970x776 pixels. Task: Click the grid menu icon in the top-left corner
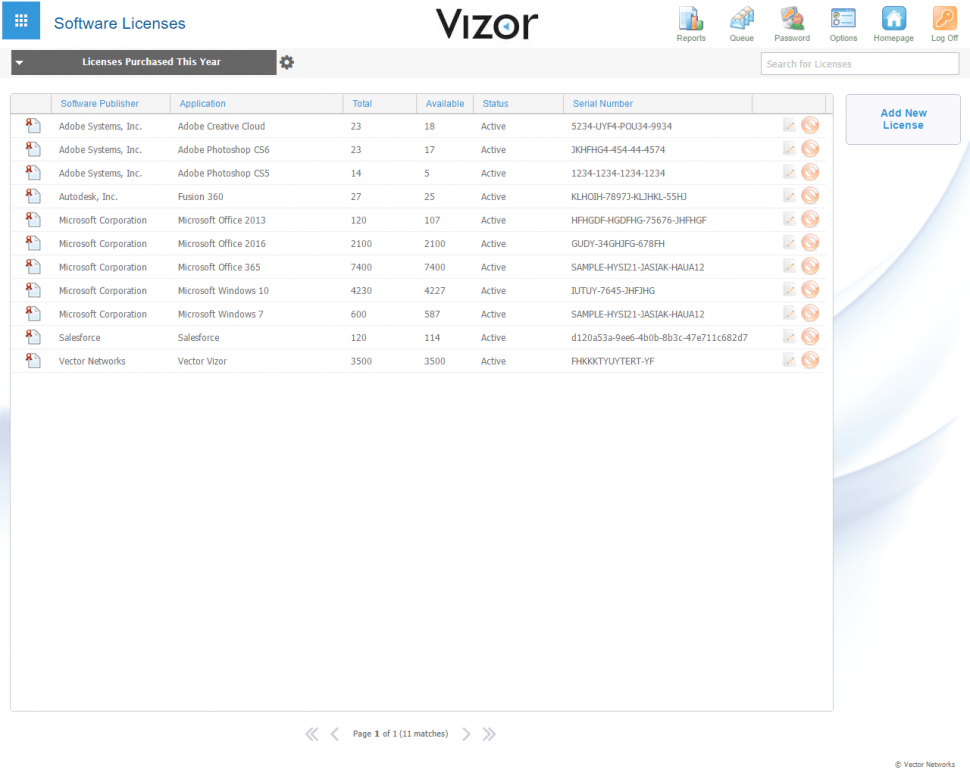pyautogui.click(x=20, y=20)
